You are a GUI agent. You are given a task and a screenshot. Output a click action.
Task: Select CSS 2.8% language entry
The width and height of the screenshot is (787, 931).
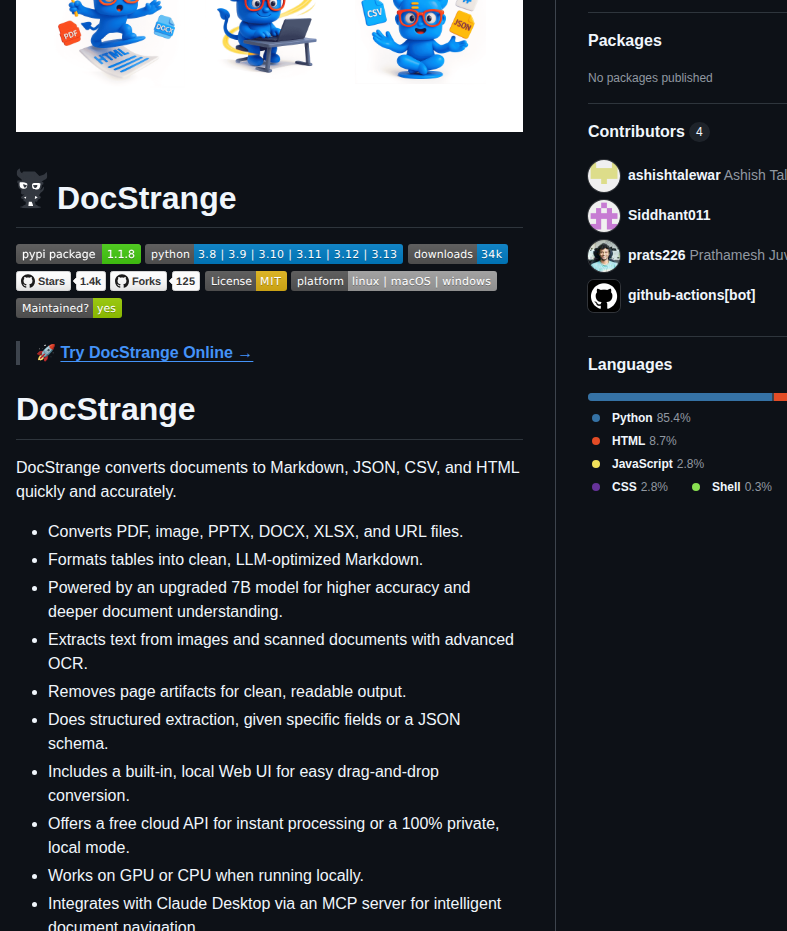pos(630,487)
